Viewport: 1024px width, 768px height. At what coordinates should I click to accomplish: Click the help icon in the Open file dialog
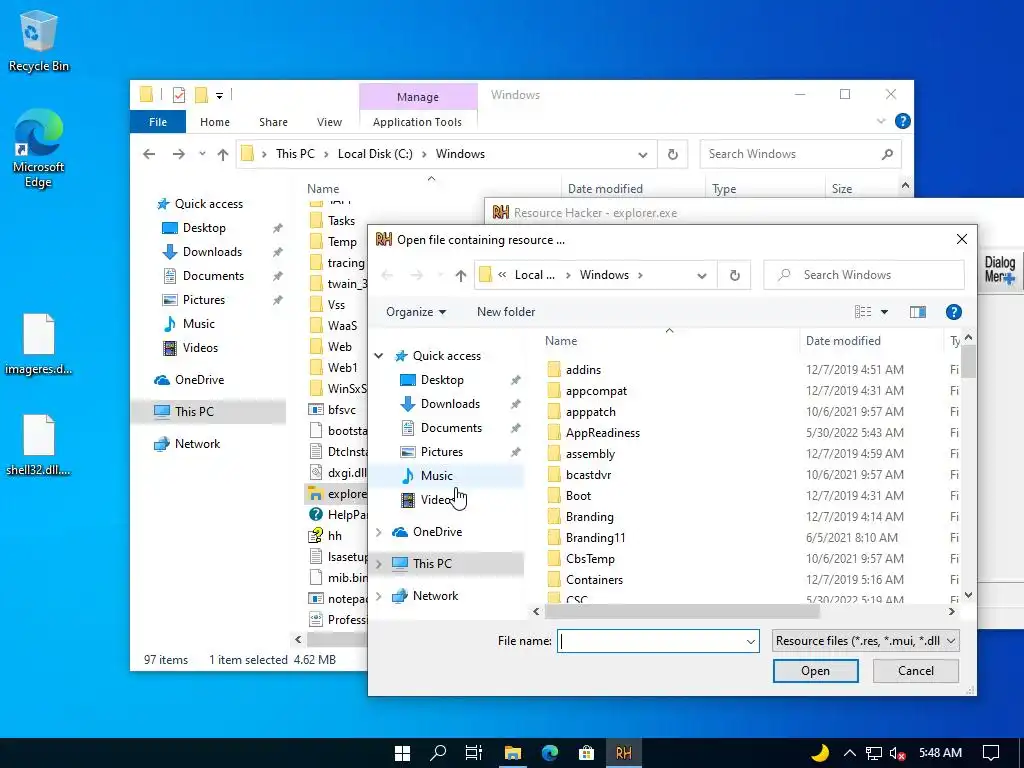click(x=953, y=312)
